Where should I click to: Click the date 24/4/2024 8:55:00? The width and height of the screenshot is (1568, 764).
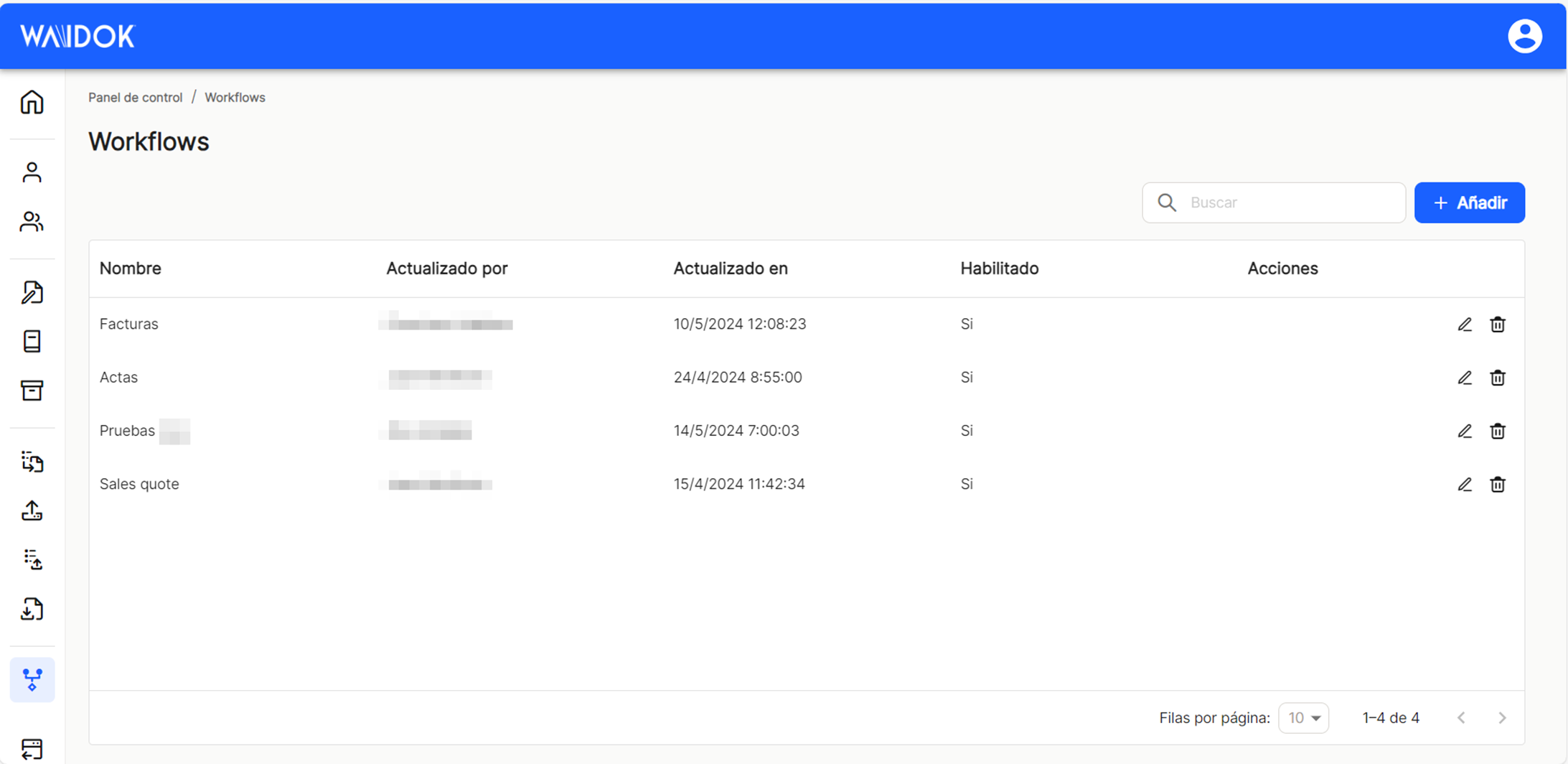(x=738, y=378)
